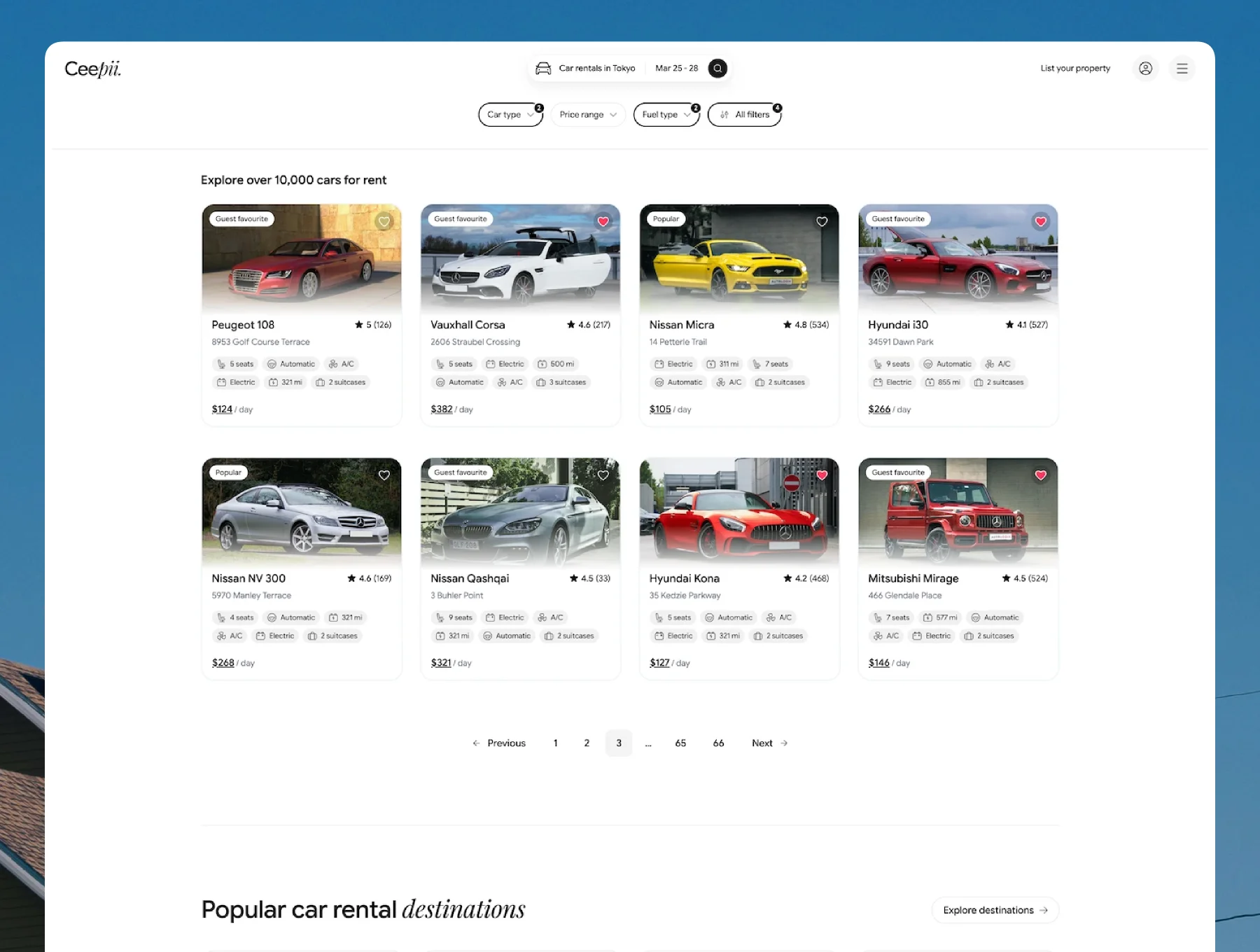
Task: Unfavourite the Hyundai i30 heart
Action: click(x=1041, y=222)
